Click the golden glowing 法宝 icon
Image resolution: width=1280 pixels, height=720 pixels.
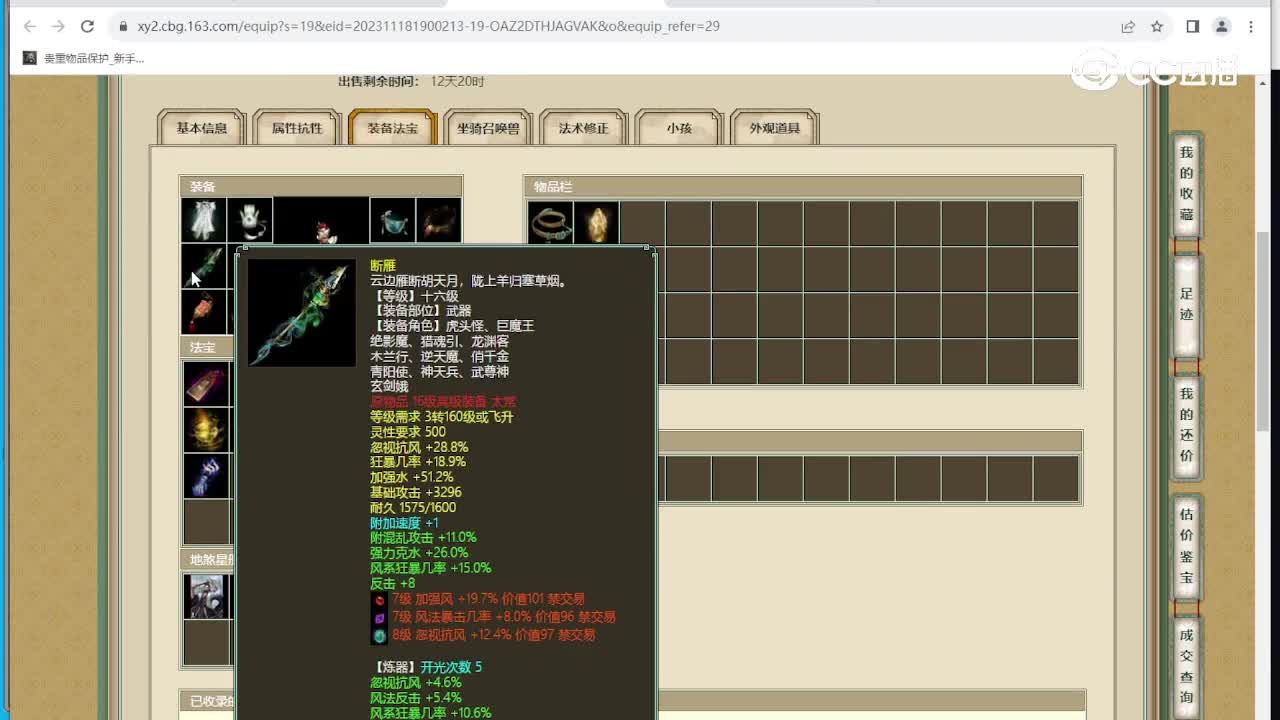tap(206, 429)
